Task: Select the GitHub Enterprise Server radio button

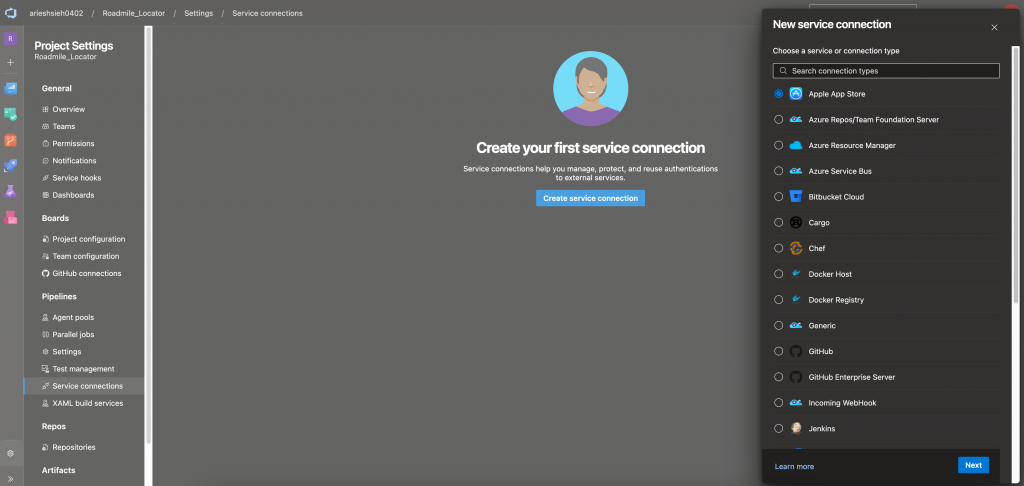Action: (x=778, y=377)
